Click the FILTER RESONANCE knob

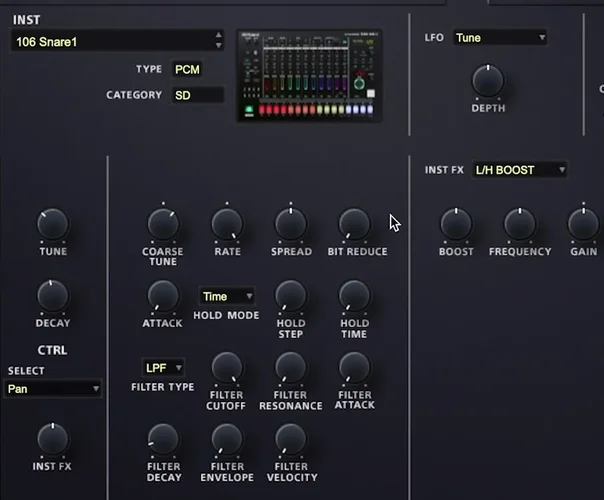coord(291,368)
